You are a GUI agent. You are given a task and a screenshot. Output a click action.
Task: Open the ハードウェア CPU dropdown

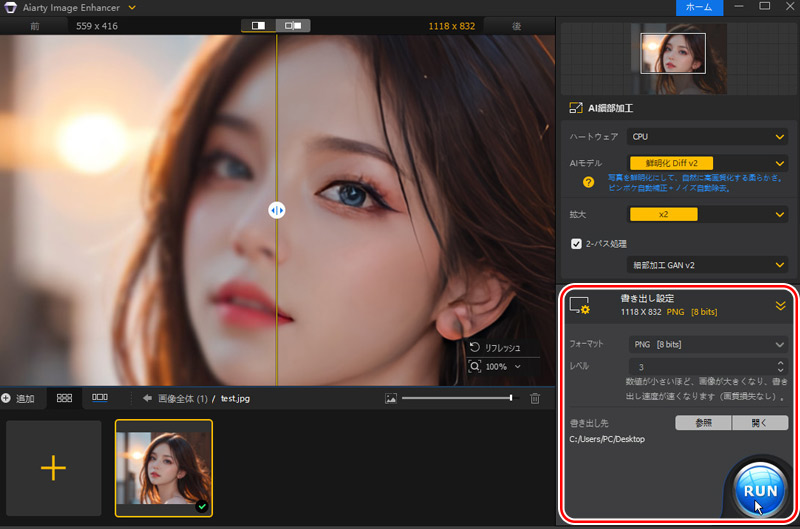tap(708, 136)
